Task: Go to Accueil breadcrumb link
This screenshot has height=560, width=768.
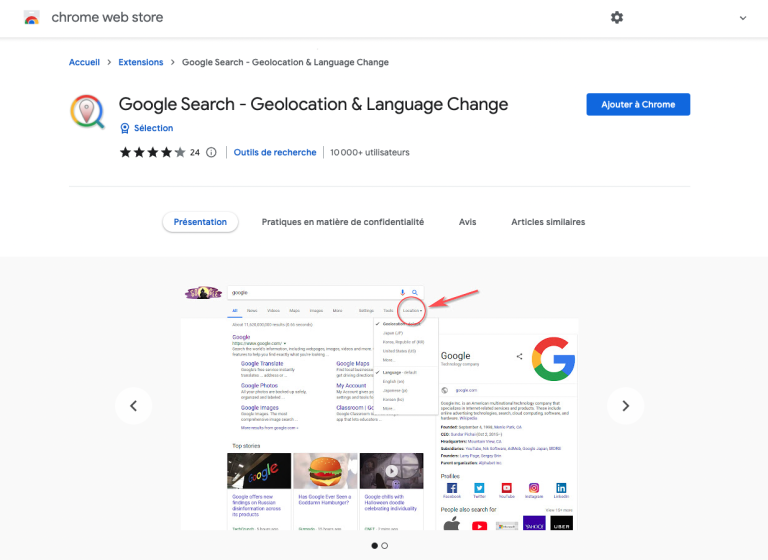Action: (84, 62)
